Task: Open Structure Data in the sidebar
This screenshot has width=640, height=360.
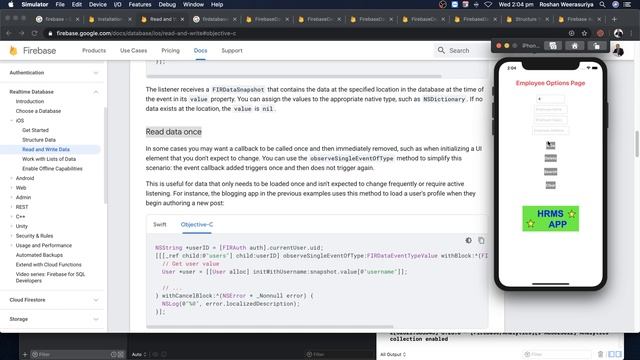Action: click(39, 140)
